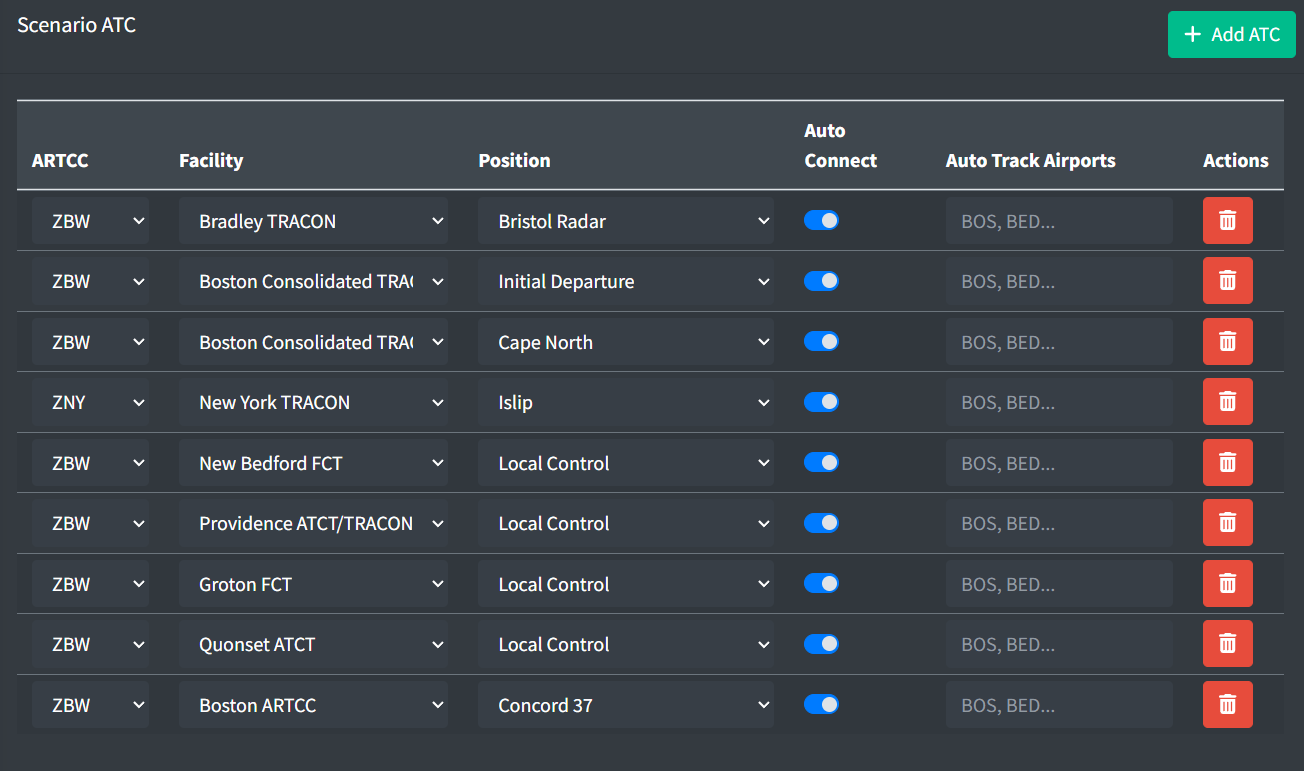The image size is (1304, 771).
Task: Expand the Quonset ATCT facility dropdown
Action: coord(313,644)
